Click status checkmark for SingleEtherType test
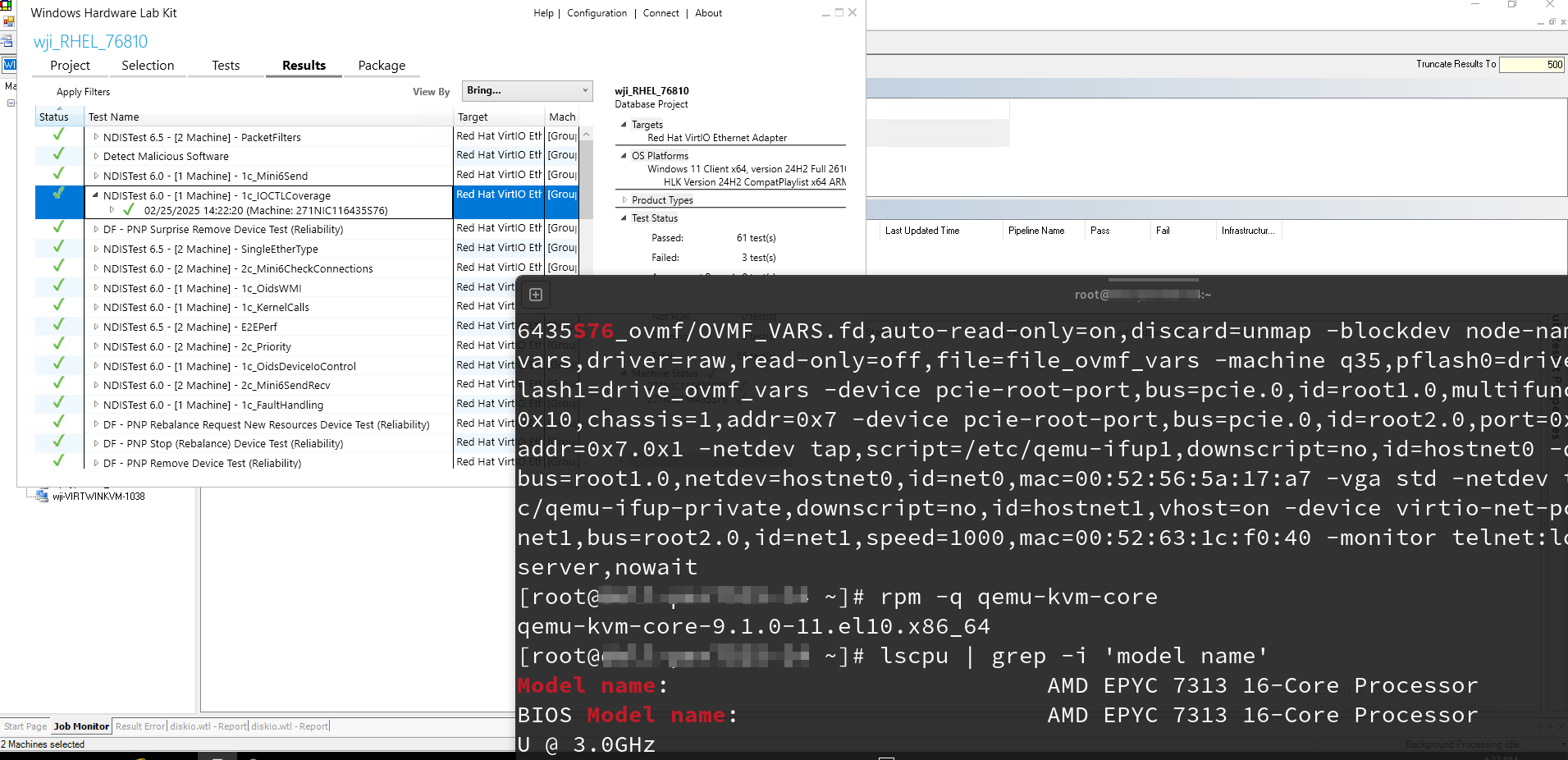 coord(58,247)
